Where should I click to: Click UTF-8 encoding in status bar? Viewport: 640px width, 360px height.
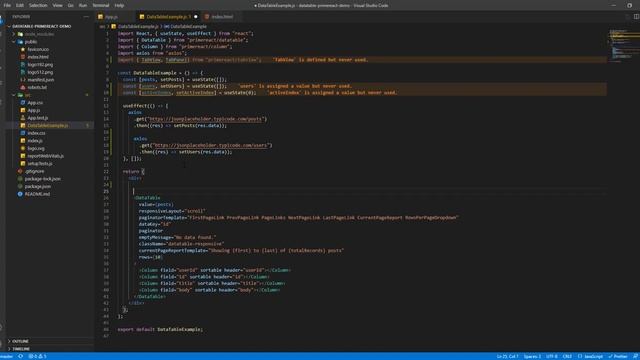552,356
